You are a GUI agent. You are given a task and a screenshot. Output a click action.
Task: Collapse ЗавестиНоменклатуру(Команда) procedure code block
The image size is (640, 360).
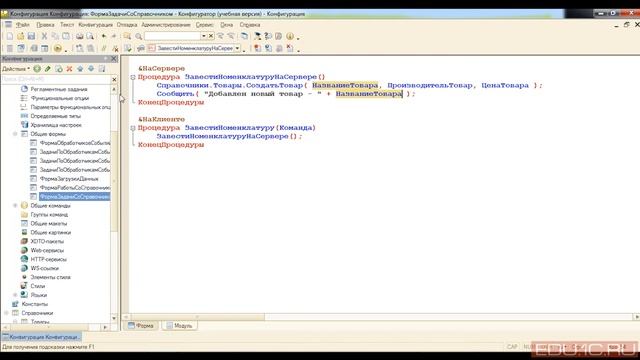click(x=133, y=128)
